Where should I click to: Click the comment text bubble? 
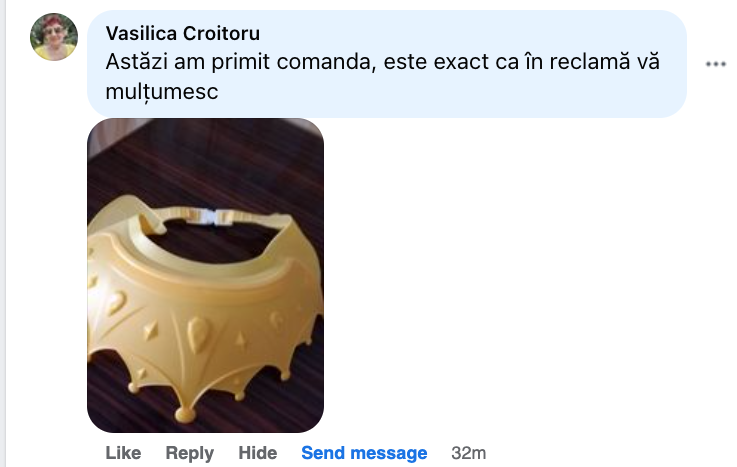pos(387,64)
